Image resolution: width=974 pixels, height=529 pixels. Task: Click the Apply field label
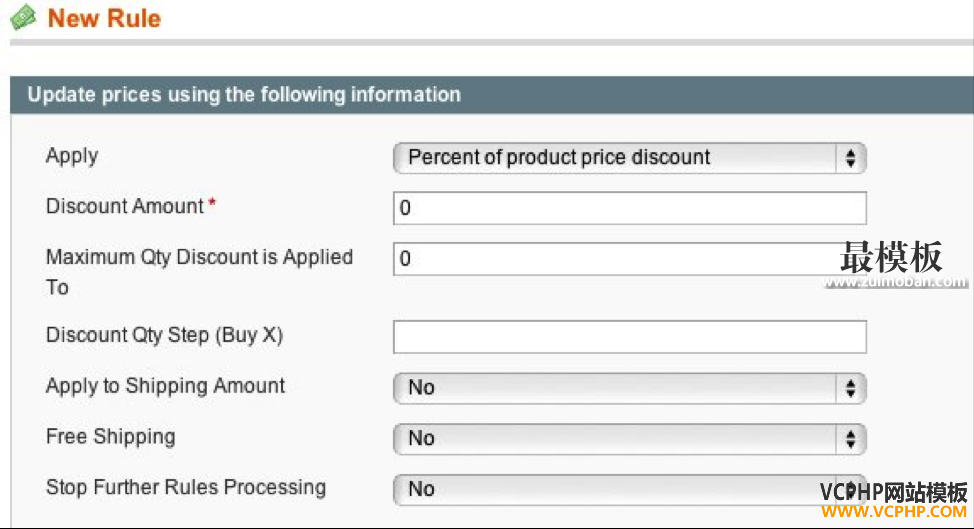[x=72, y=156]
